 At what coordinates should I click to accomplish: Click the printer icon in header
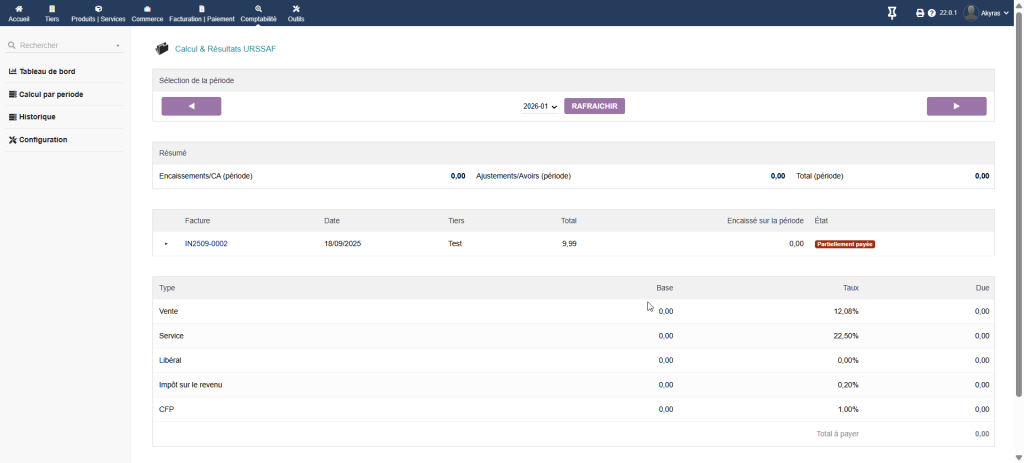(920, 13)
